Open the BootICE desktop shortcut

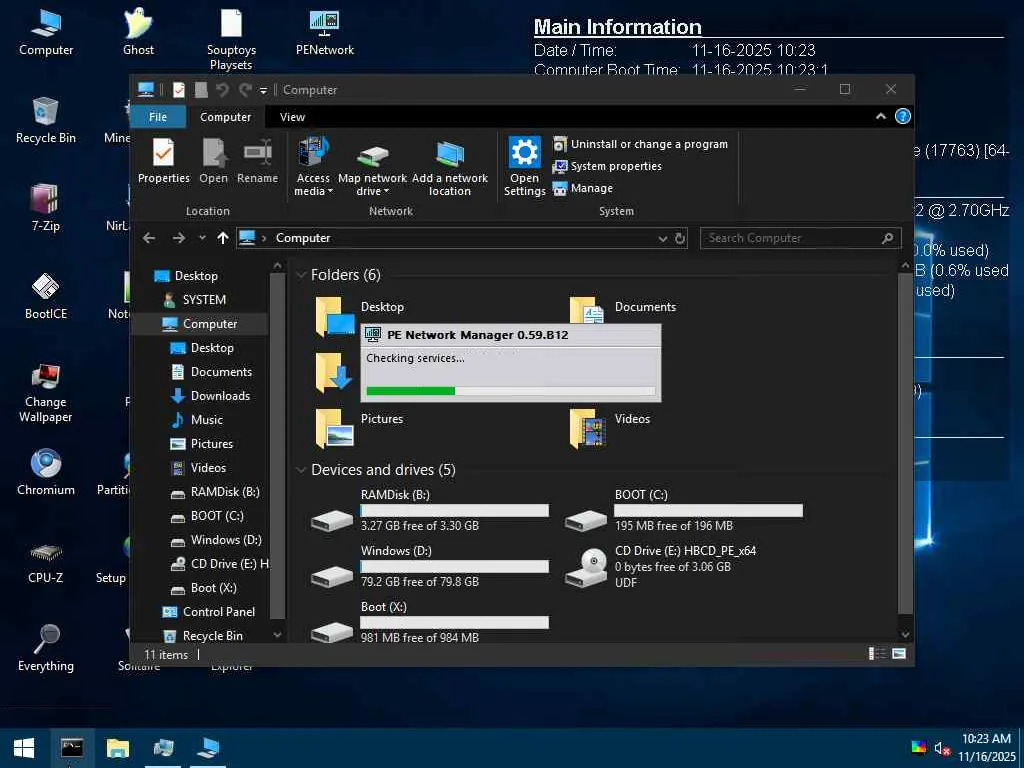pos(46,296)
